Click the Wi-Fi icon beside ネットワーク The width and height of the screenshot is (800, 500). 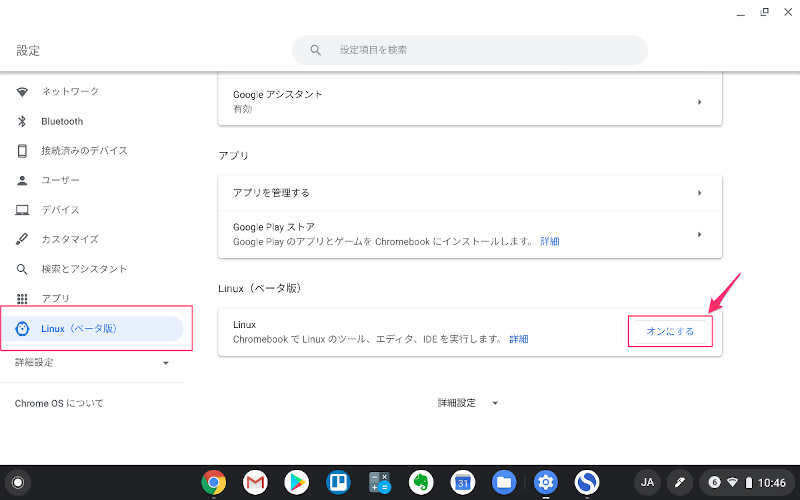[x=22, y=92]
